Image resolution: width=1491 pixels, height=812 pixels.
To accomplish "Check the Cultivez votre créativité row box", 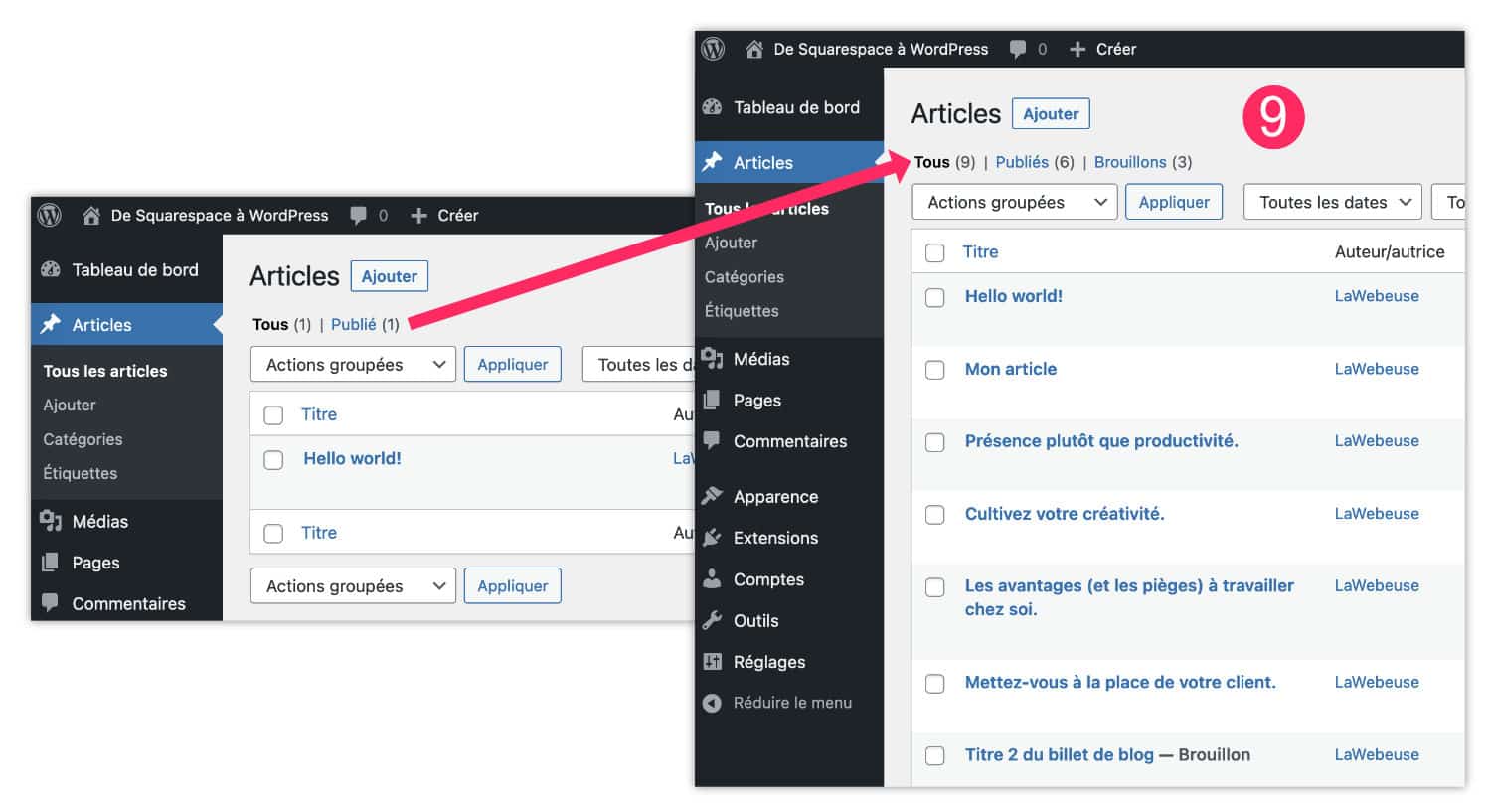I will point(935,515).
